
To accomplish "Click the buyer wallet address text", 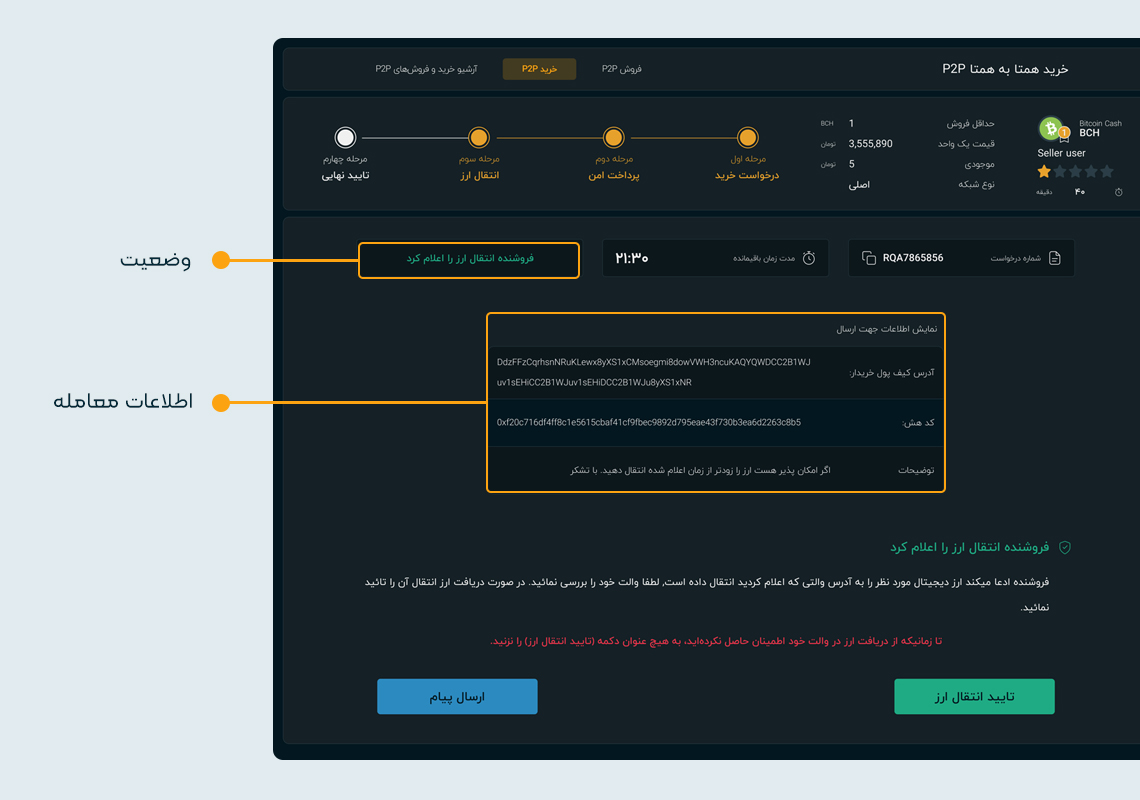I will click(654, 372).
